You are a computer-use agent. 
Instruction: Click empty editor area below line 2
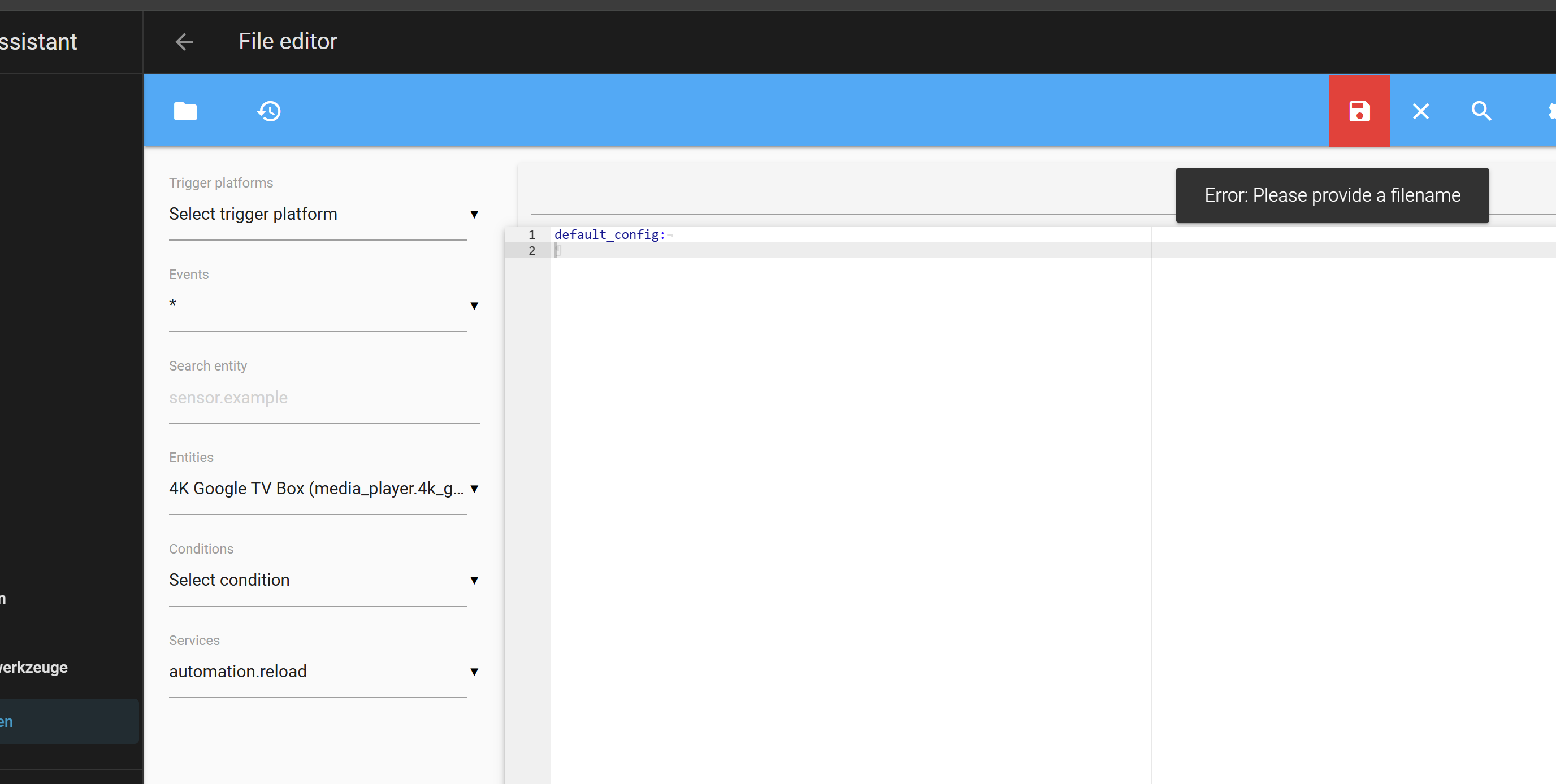[x=846, y=483]
